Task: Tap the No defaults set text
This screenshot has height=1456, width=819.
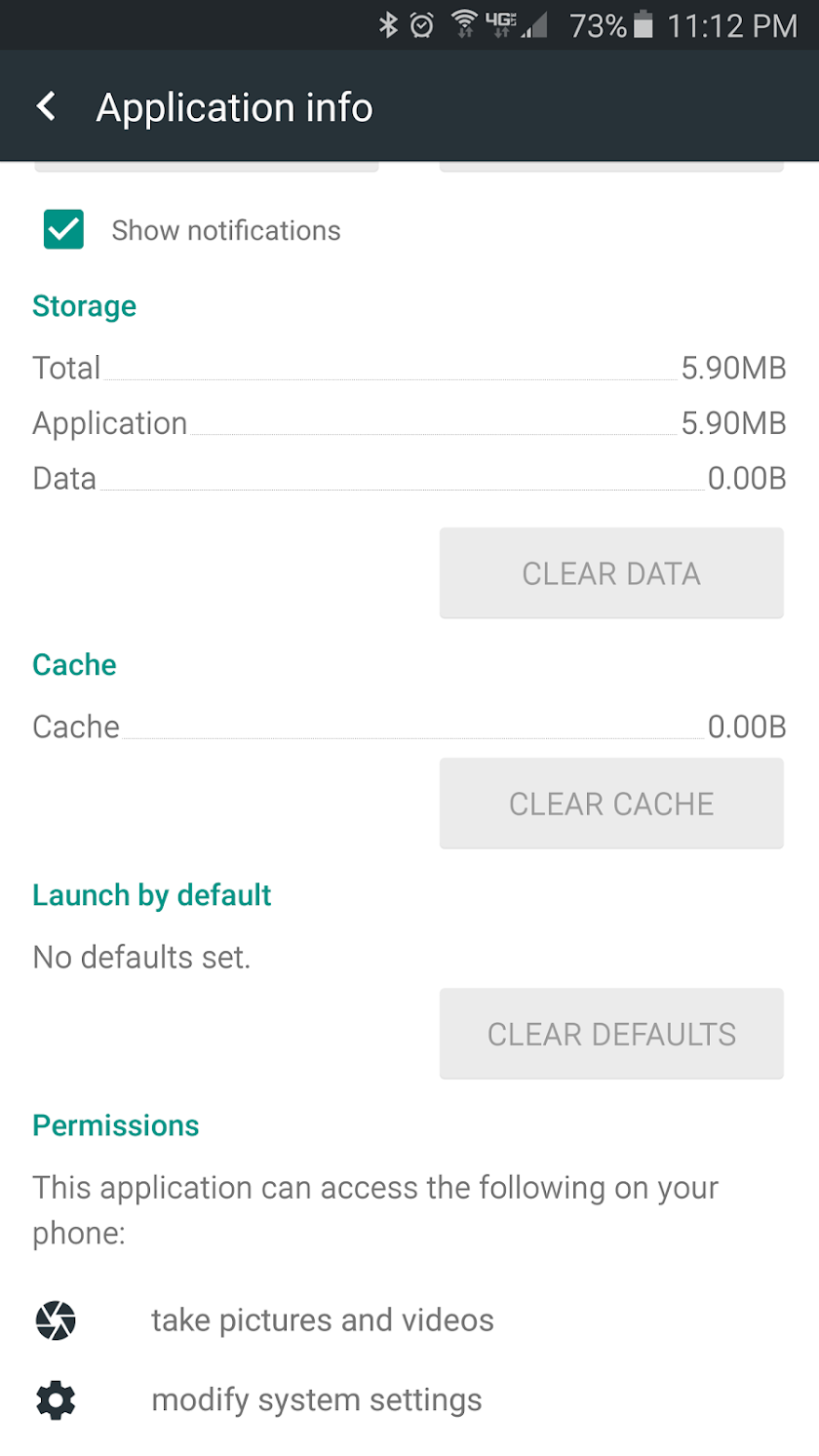Action: pyautogui.click(x=141, y=957)
